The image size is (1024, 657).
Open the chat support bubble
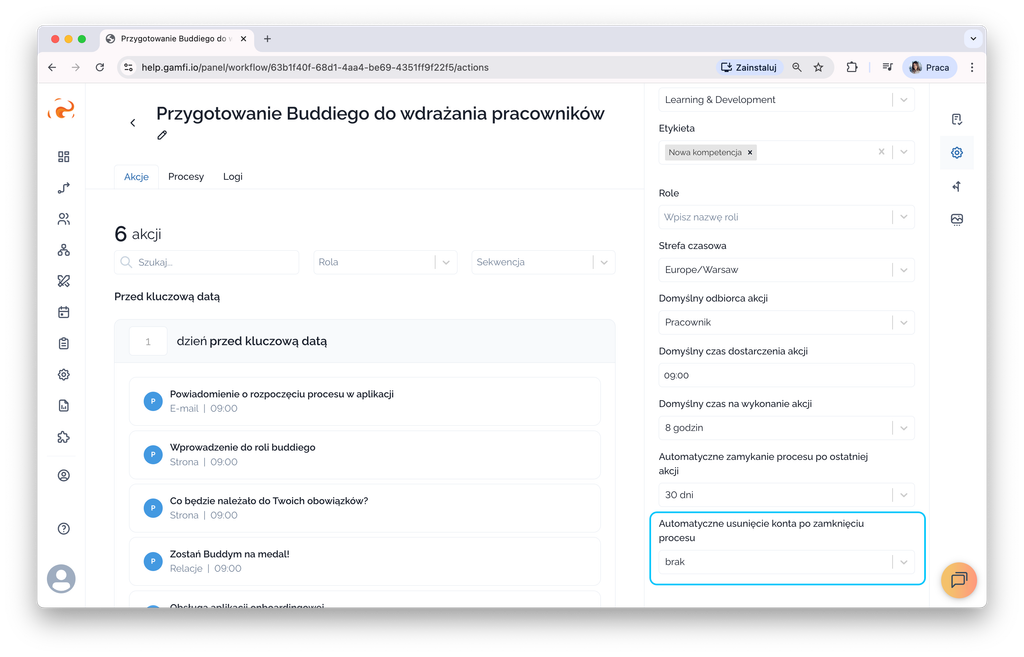pyautogui.click(x=958, y=580)
